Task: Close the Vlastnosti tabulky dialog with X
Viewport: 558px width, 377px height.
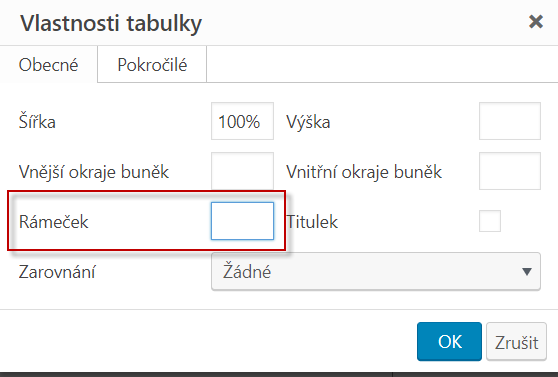Action: [536, 22]
